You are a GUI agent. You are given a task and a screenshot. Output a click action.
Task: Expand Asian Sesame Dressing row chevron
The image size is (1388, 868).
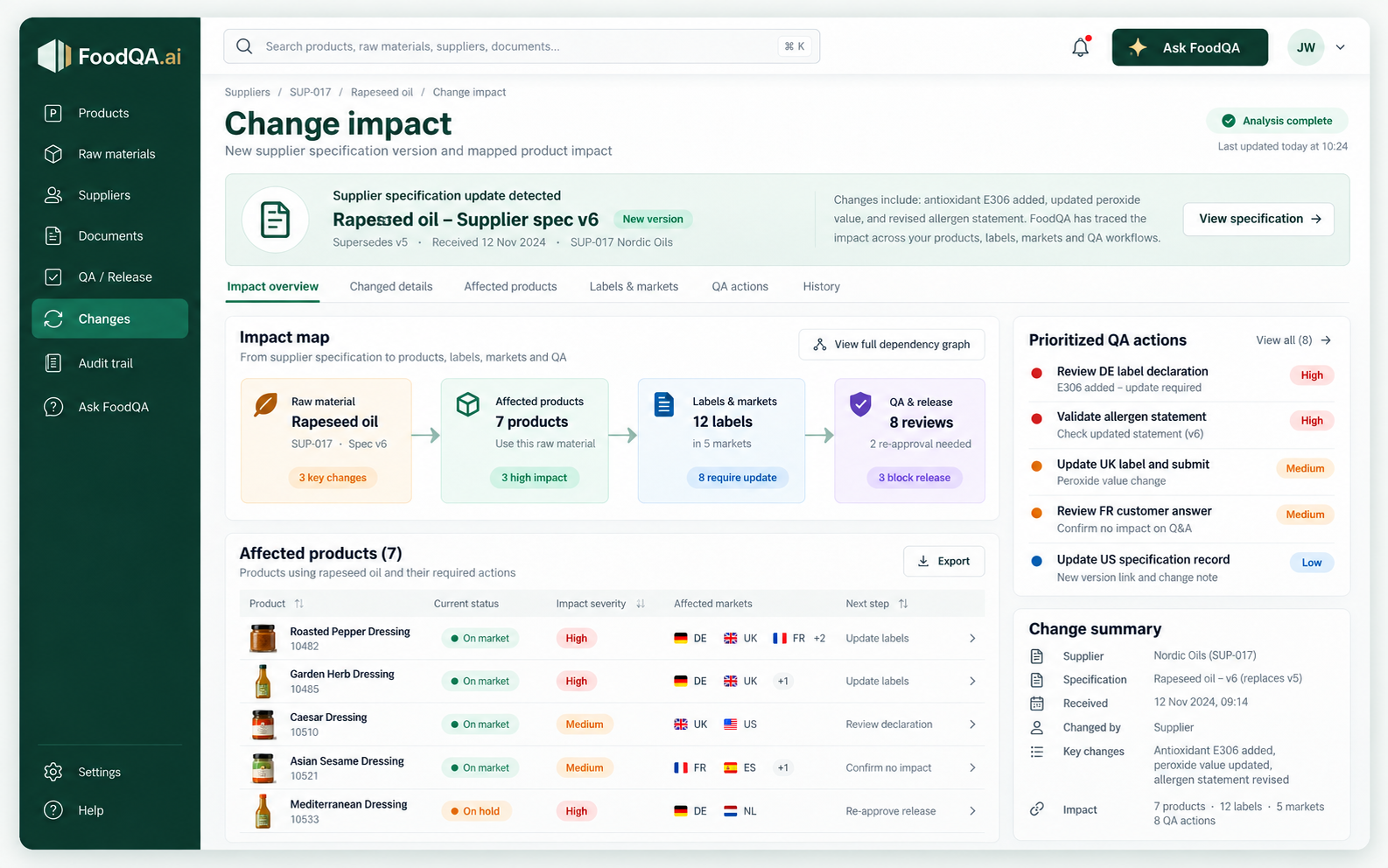(972, 767)
